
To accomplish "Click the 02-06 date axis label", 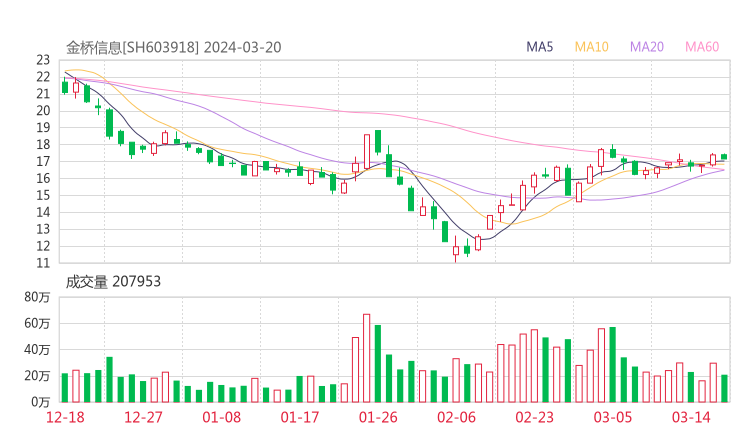I will 456,417.
